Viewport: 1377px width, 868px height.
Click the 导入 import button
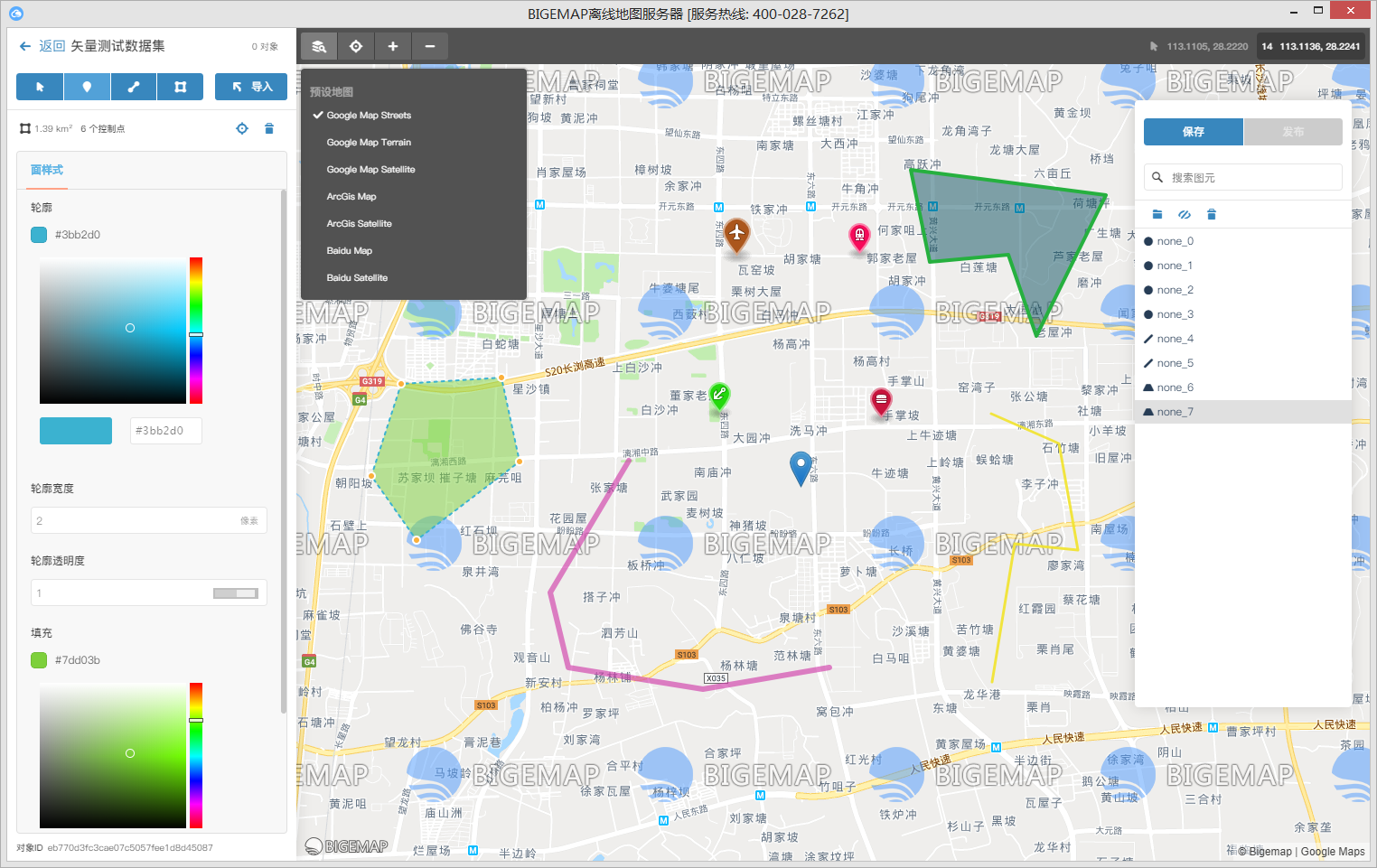[251, 87]
